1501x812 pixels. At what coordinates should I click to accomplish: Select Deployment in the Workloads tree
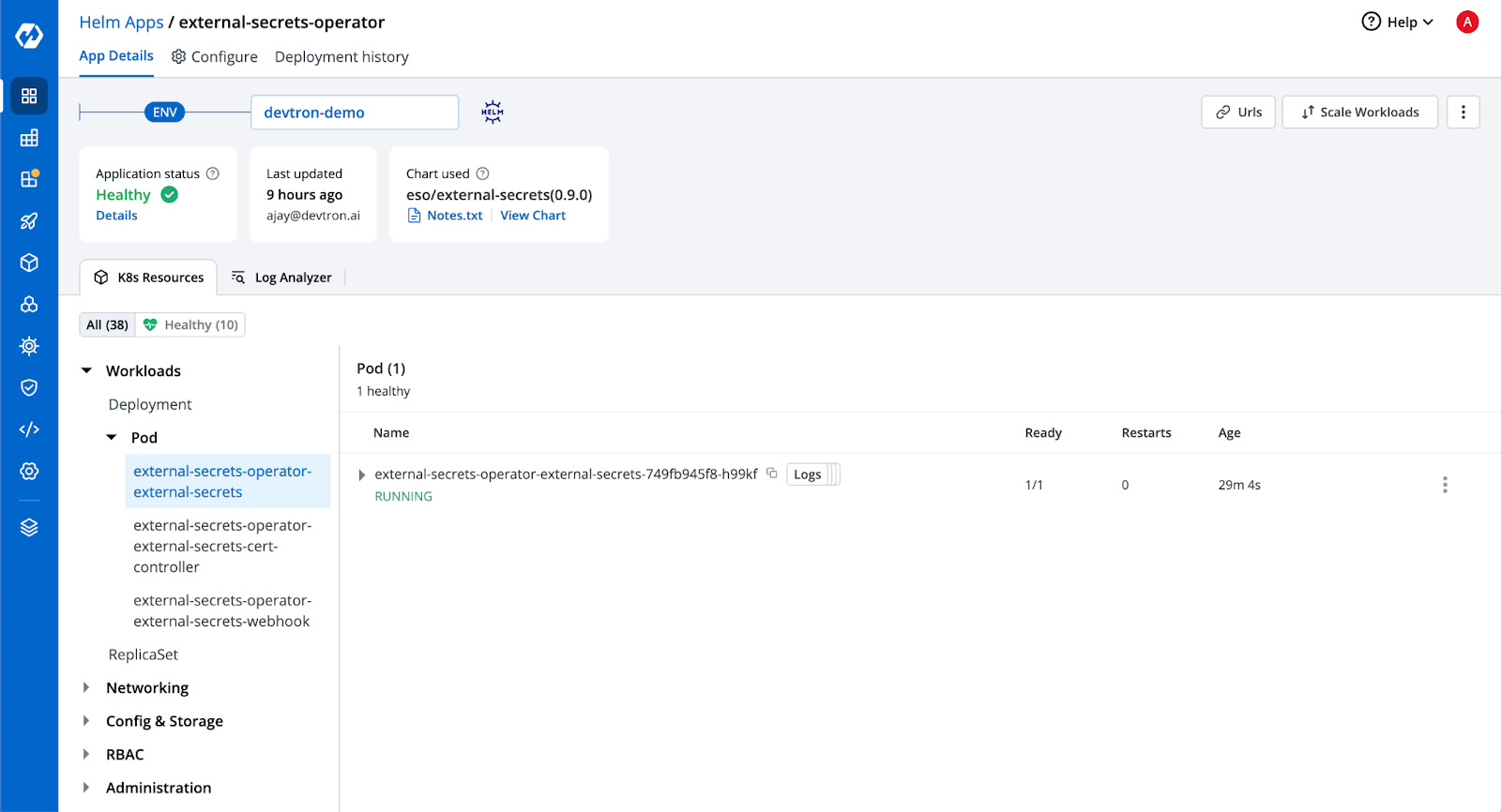(x=150, y=404)
